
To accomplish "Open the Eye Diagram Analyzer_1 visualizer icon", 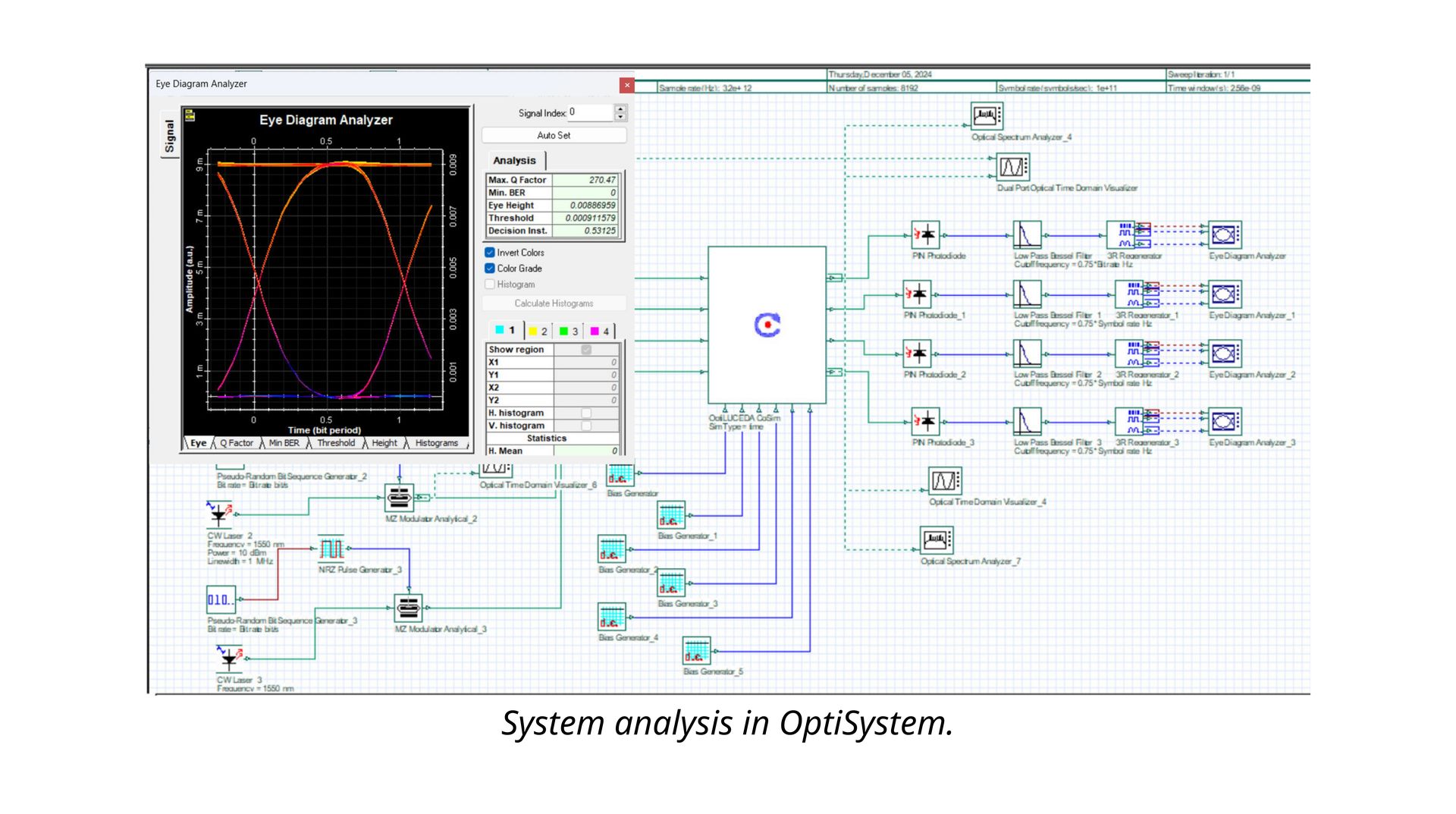I will pyautogui.click(x=1225, y=294).
